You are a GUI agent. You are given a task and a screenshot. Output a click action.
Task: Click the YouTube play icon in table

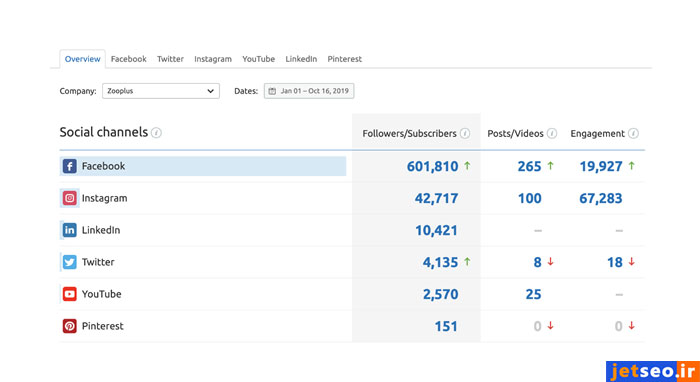(x=70, y=294)
